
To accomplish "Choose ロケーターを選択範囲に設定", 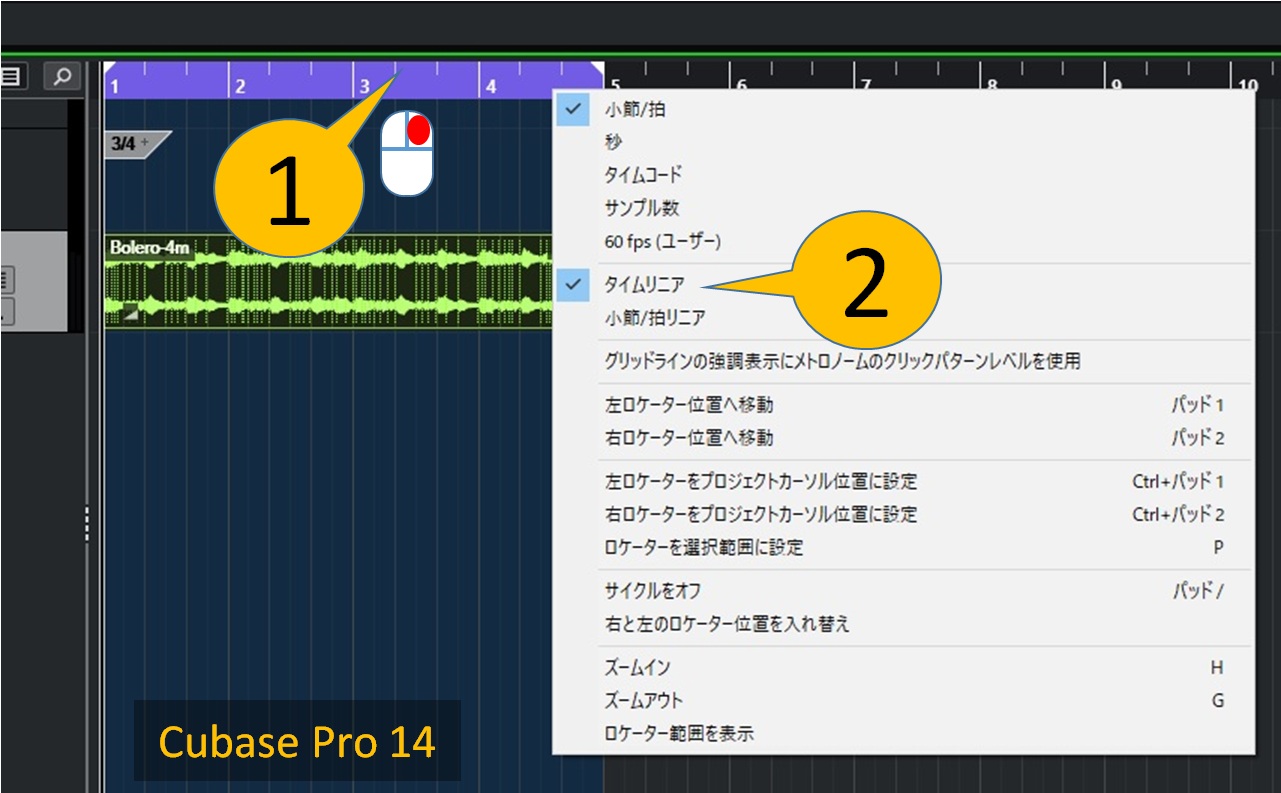I will [703, 547].
